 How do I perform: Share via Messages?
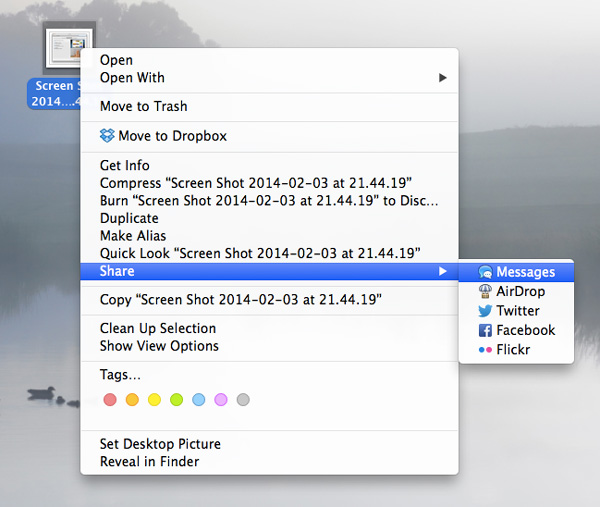pos(516,272)
